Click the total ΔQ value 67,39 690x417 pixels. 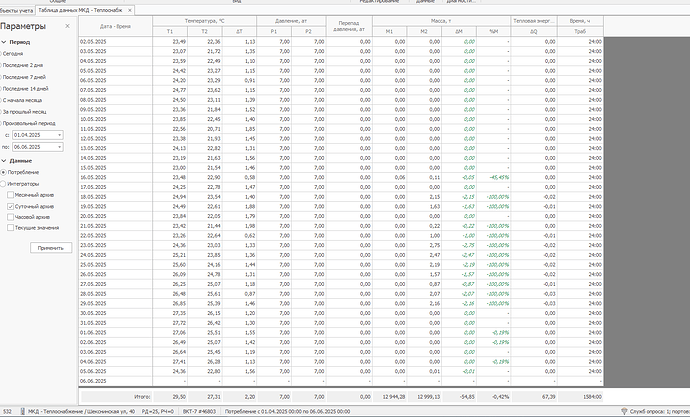(x=549, y=397)
